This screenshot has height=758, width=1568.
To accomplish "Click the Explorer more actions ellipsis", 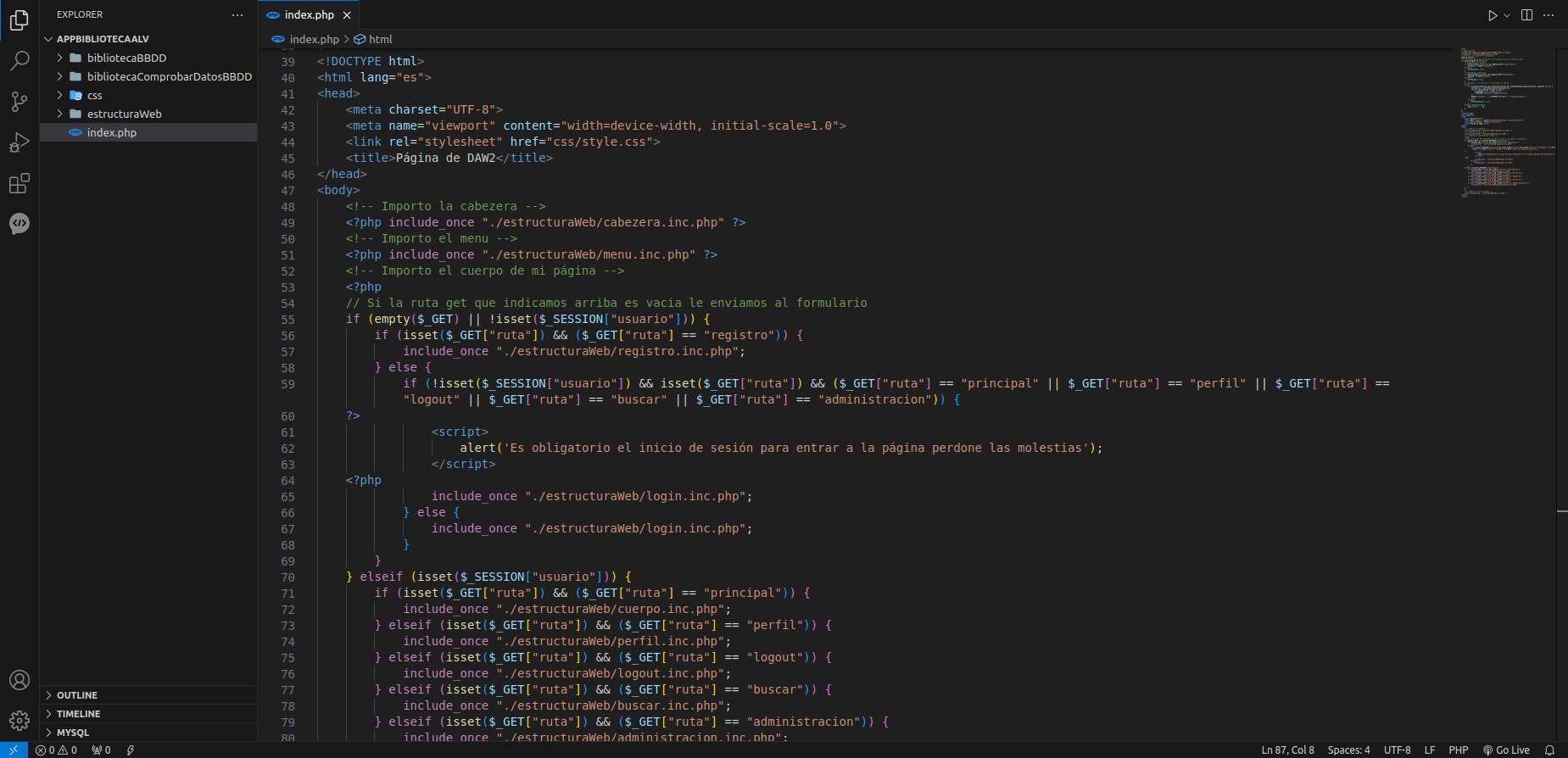I will point(237,14).
